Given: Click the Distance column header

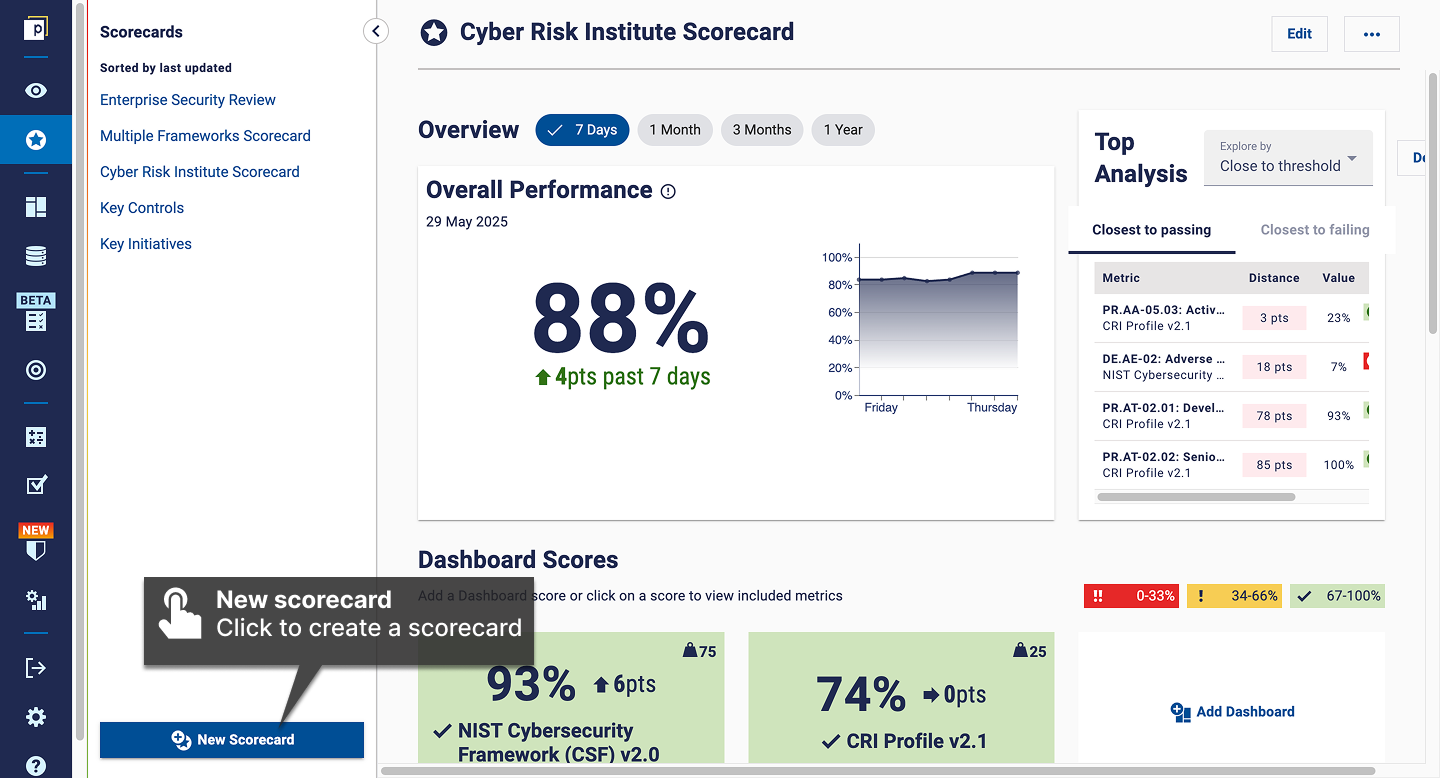Looking at the screenshot, I should (1274, 278).
